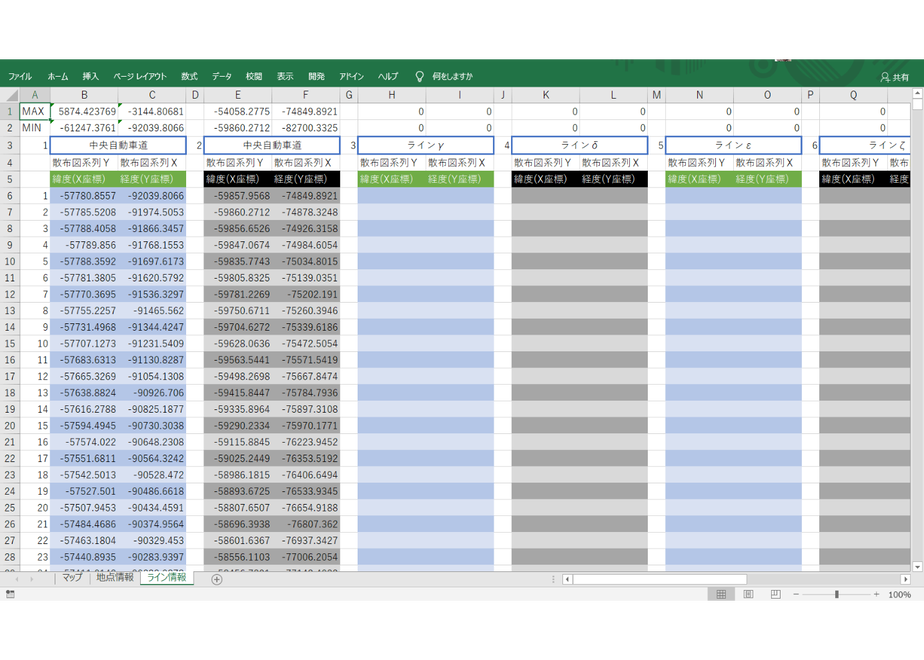Open the ページレイアウト ribbon tab
This screenshot has width=924, height=660.
click(140, 77)
